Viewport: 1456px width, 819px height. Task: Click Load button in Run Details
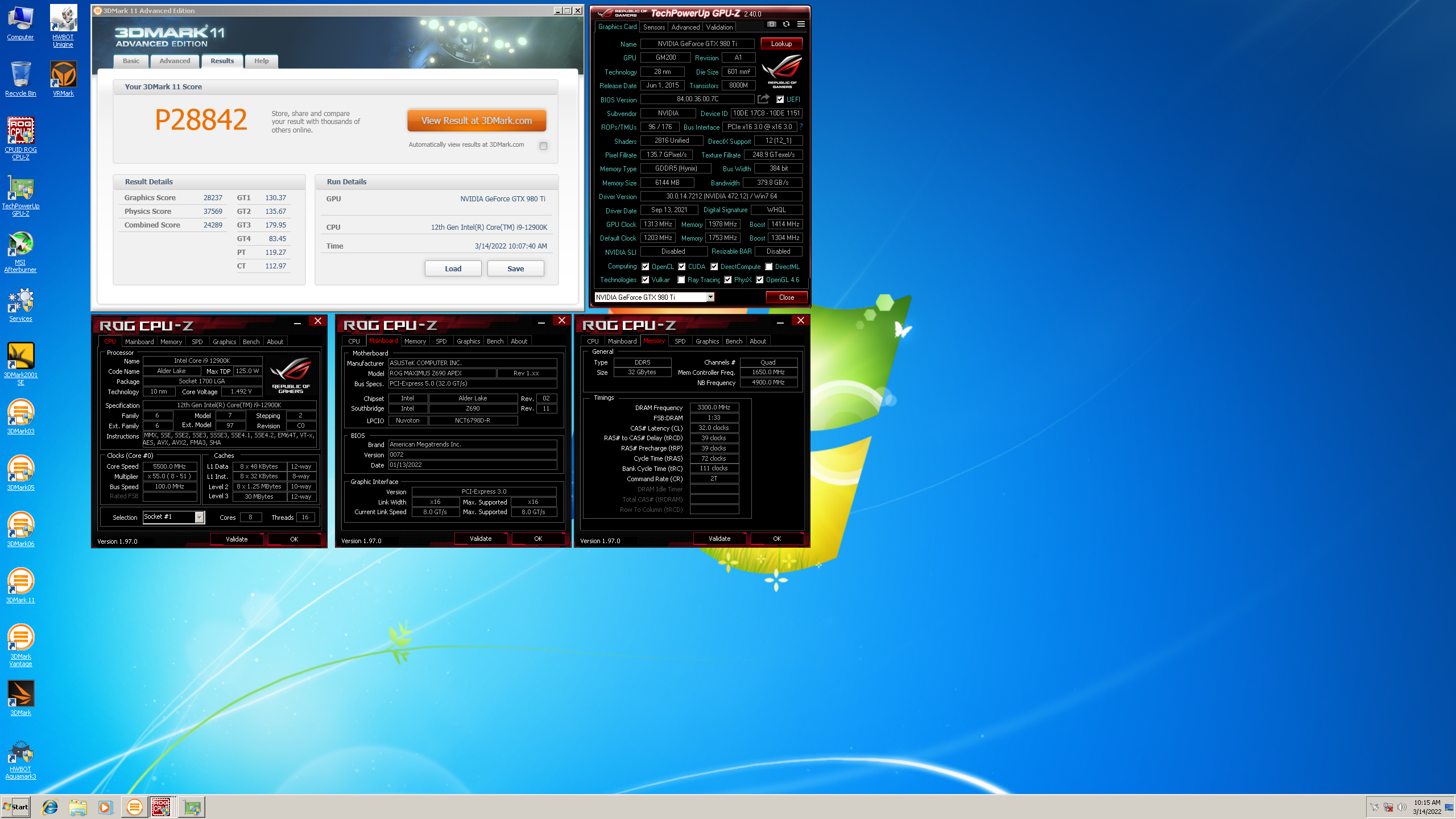(453, 268)
